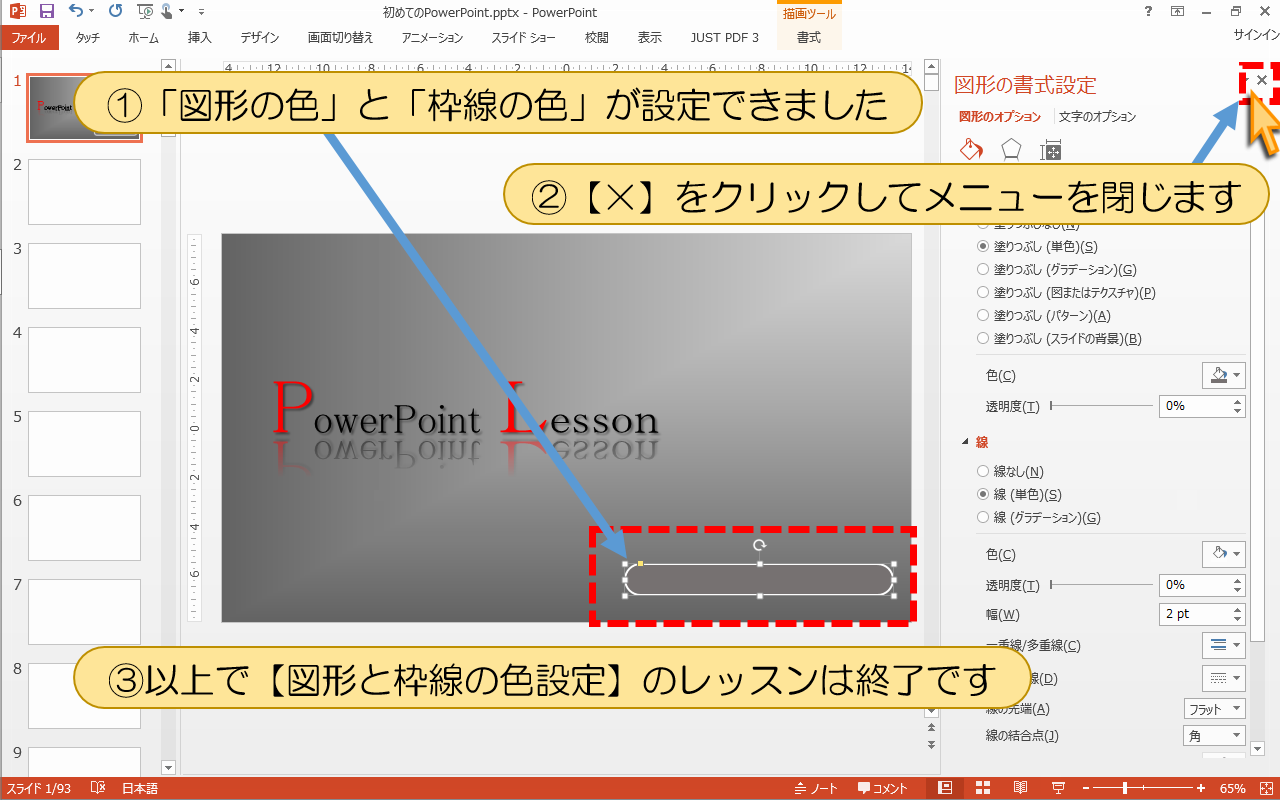Viewport: 1280px width, 800px height.
Task: Click the サインイン link
Action: click(1256, 34)
